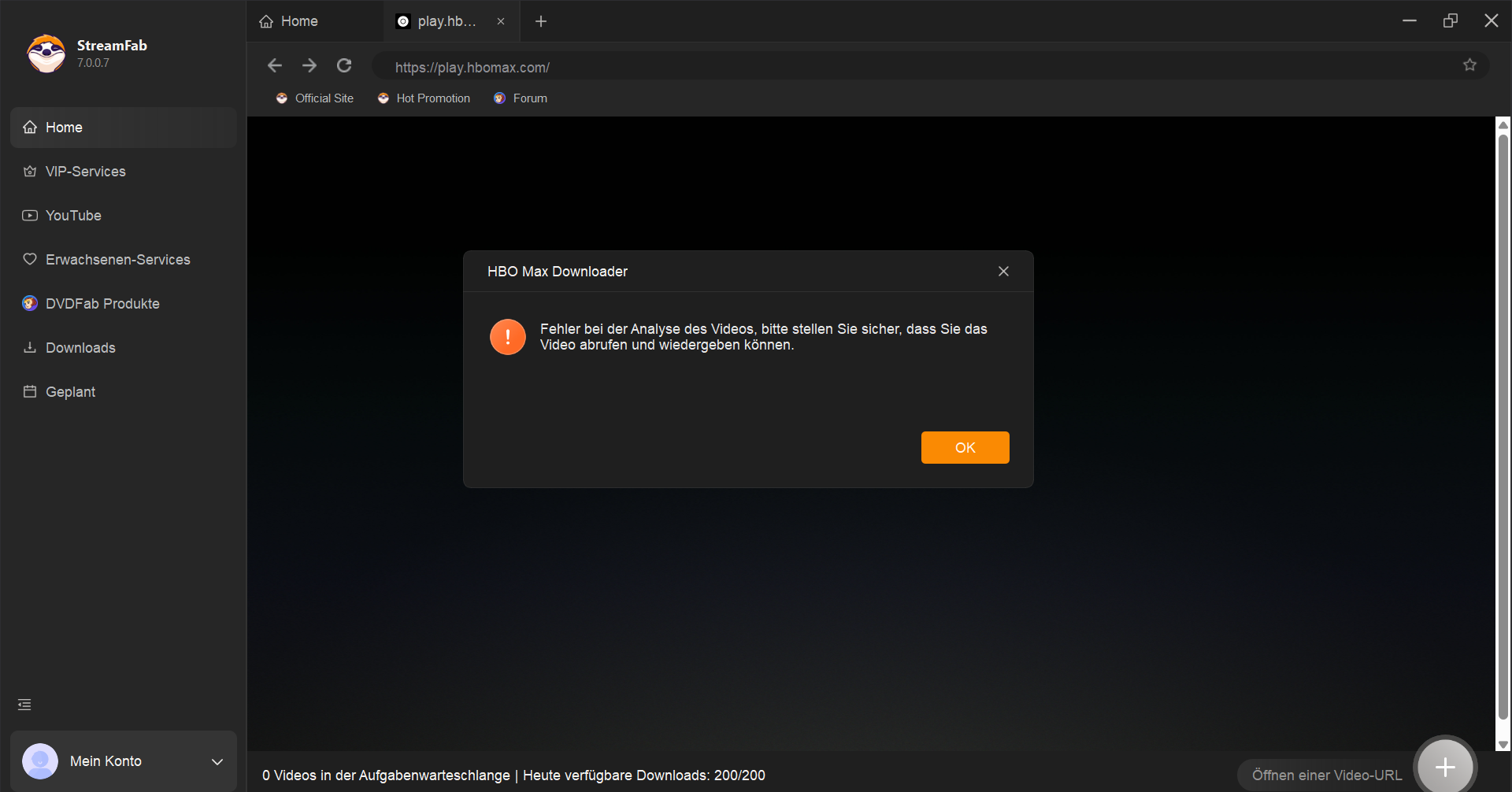
Task: Close the HBO Max Downloader dialog
Action: point(1003,272)
